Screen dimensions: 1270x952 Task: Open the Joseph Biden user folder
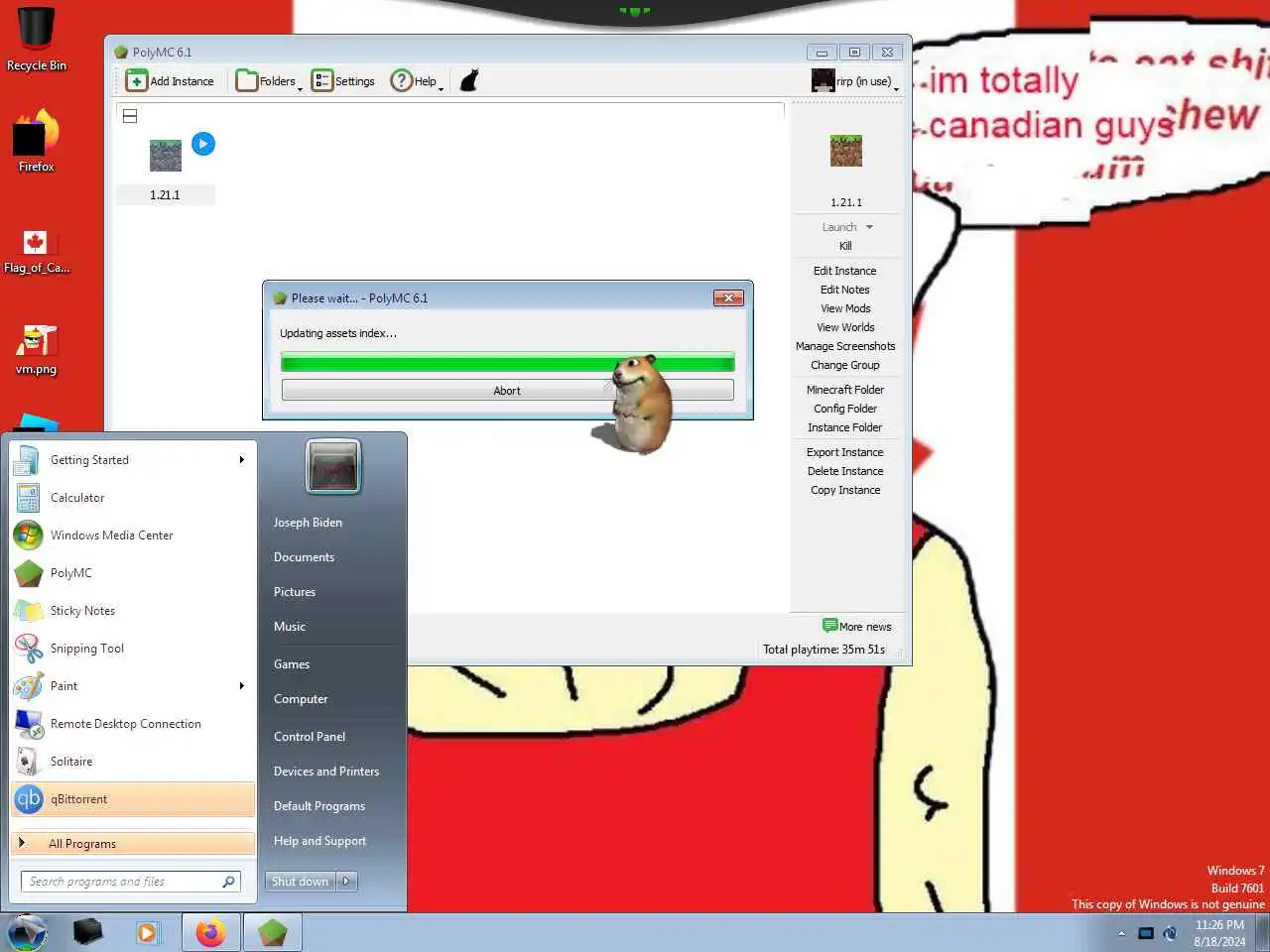tap(308, 523)
